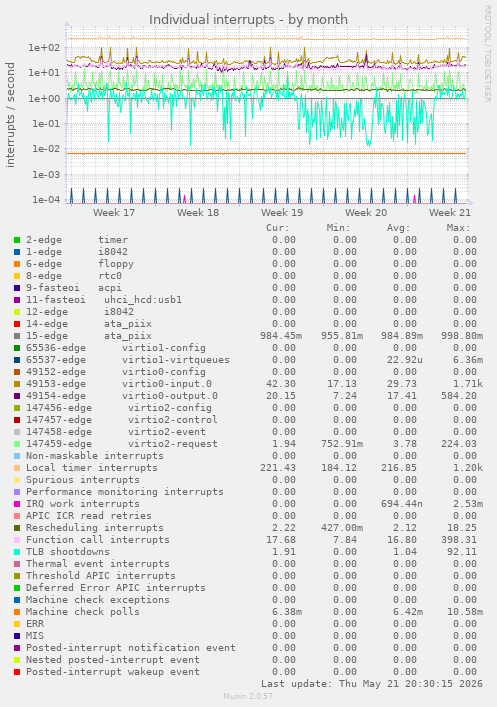Click the Munin 2.0.57 footer text
Screen dimensions: 497x707
pos(248,696)
